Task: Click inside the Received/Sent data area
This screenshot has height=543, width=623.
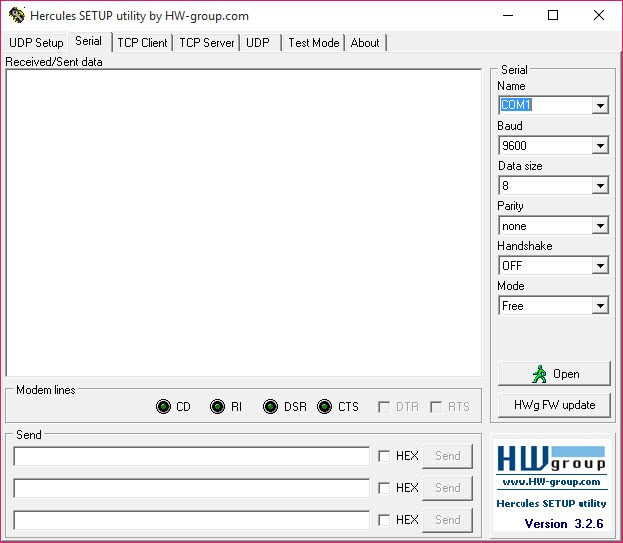Action: tap(244, 223)
